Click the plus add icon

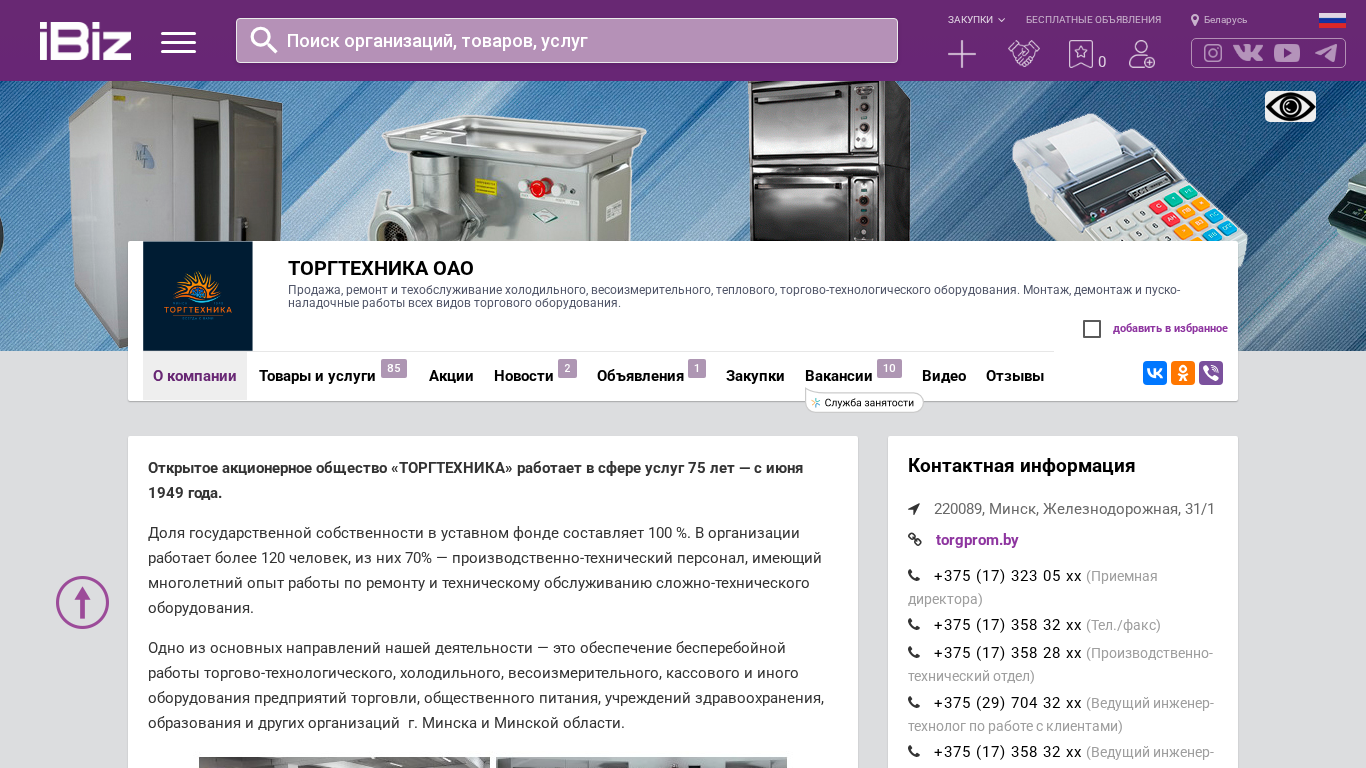point(962,54)
